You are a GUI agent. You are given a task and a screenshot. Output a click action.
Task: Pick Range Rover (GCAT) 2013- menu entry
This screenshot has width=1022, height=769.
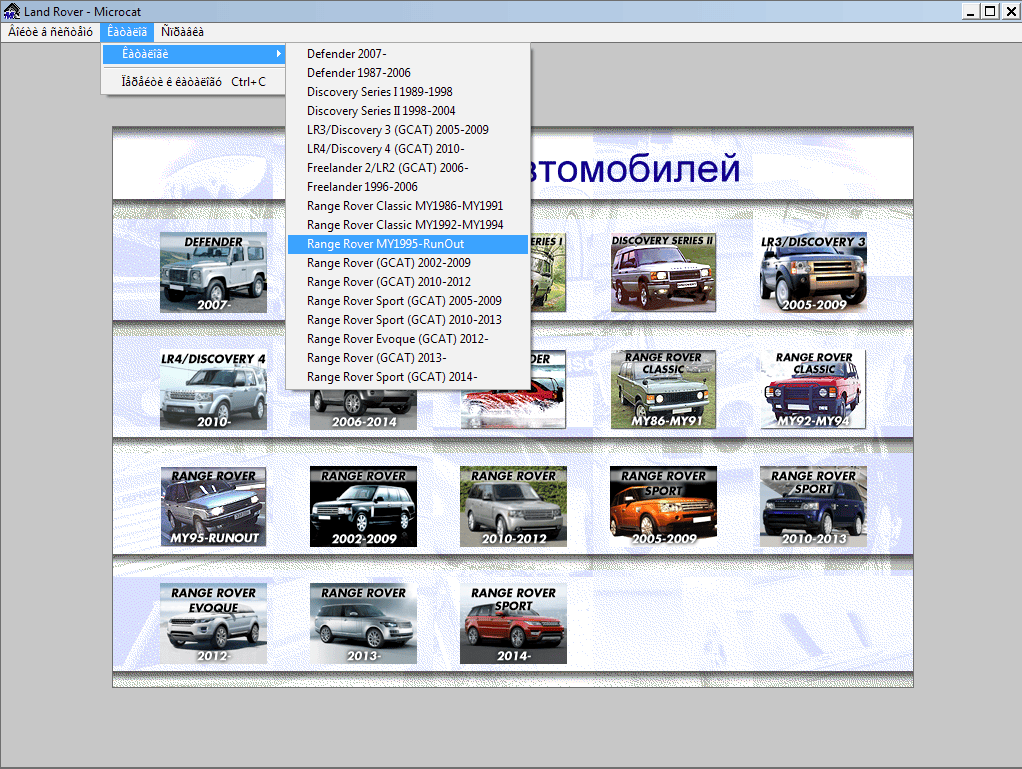pyautogui.click(x=407, y=358)
